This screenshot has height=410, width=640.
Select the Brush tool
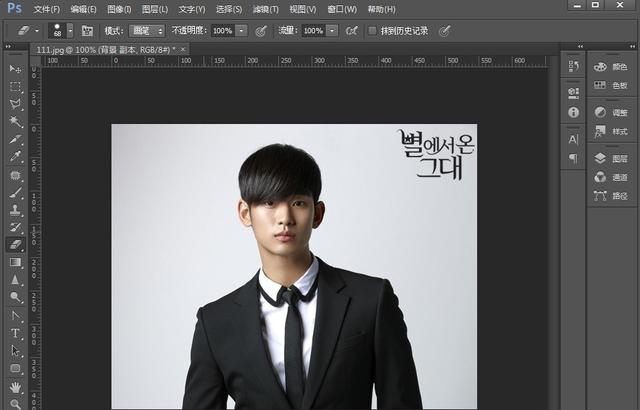pyautogui.click(x=15, y=193)
